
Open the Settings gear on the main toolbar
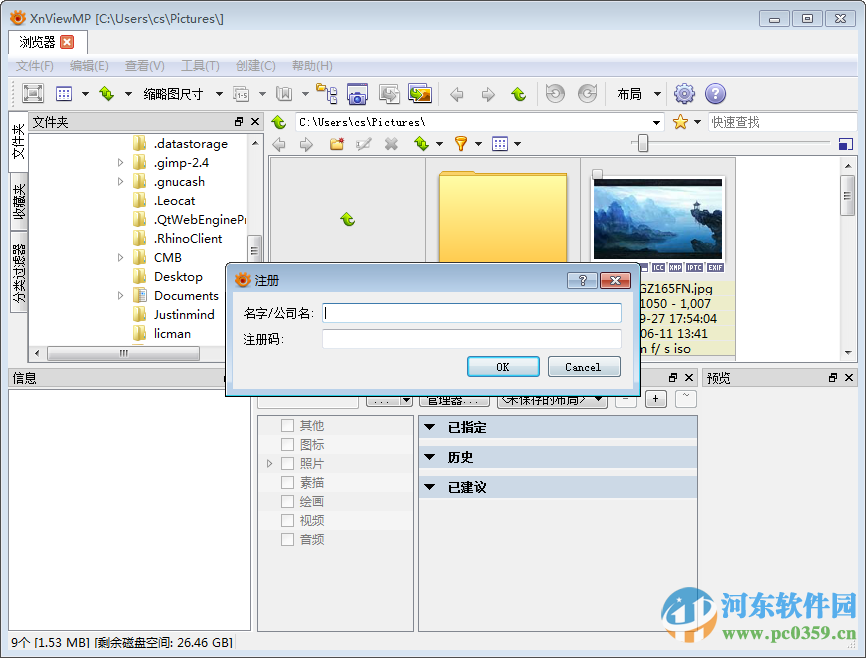coord(684,94)
